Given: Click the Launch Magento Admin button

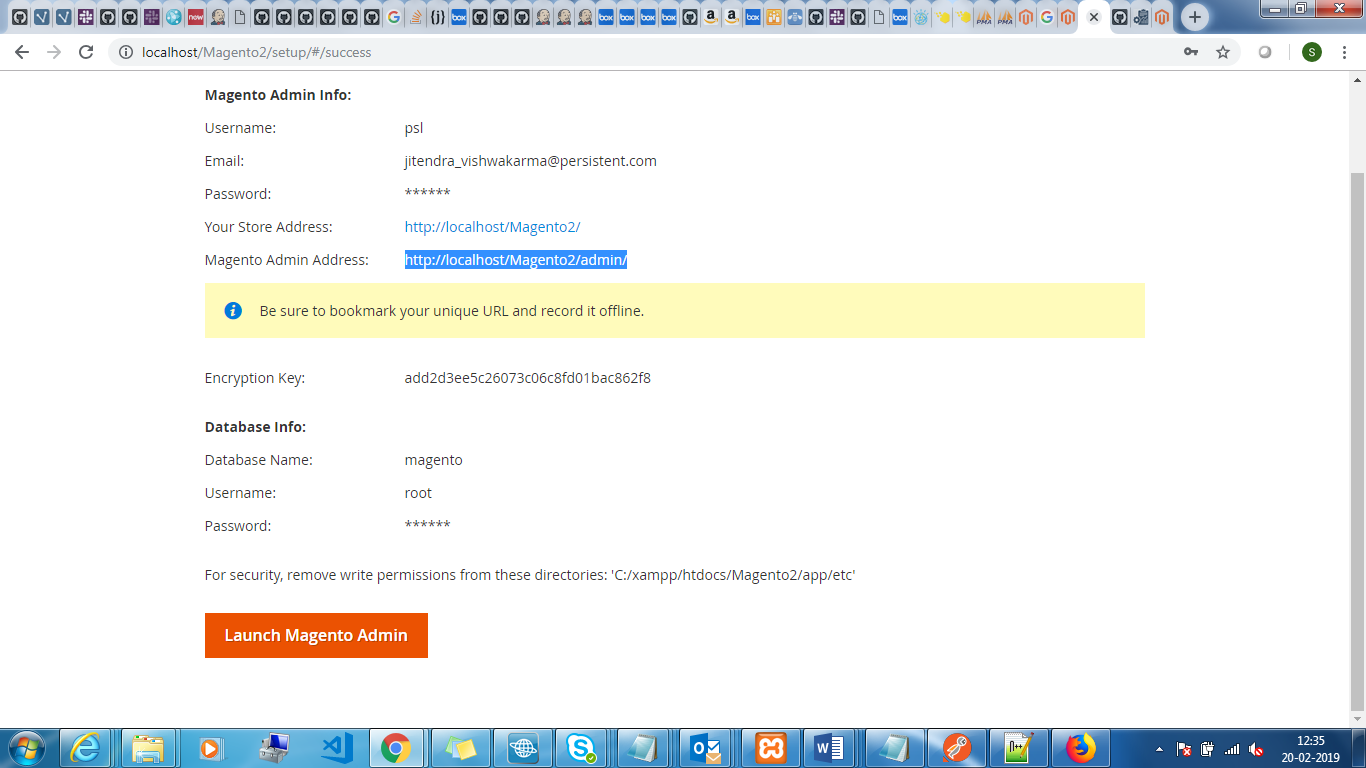Looking at the screenshot, I should pos(316,636).
